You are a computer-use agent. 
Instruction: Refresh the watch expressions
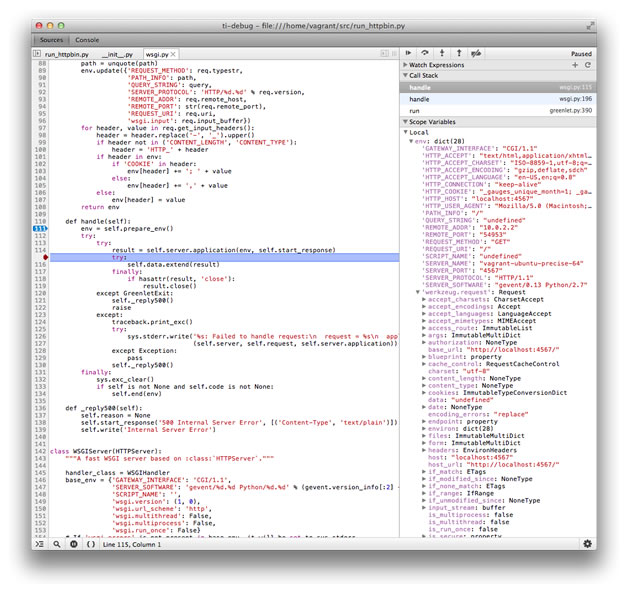coord(588,64)
